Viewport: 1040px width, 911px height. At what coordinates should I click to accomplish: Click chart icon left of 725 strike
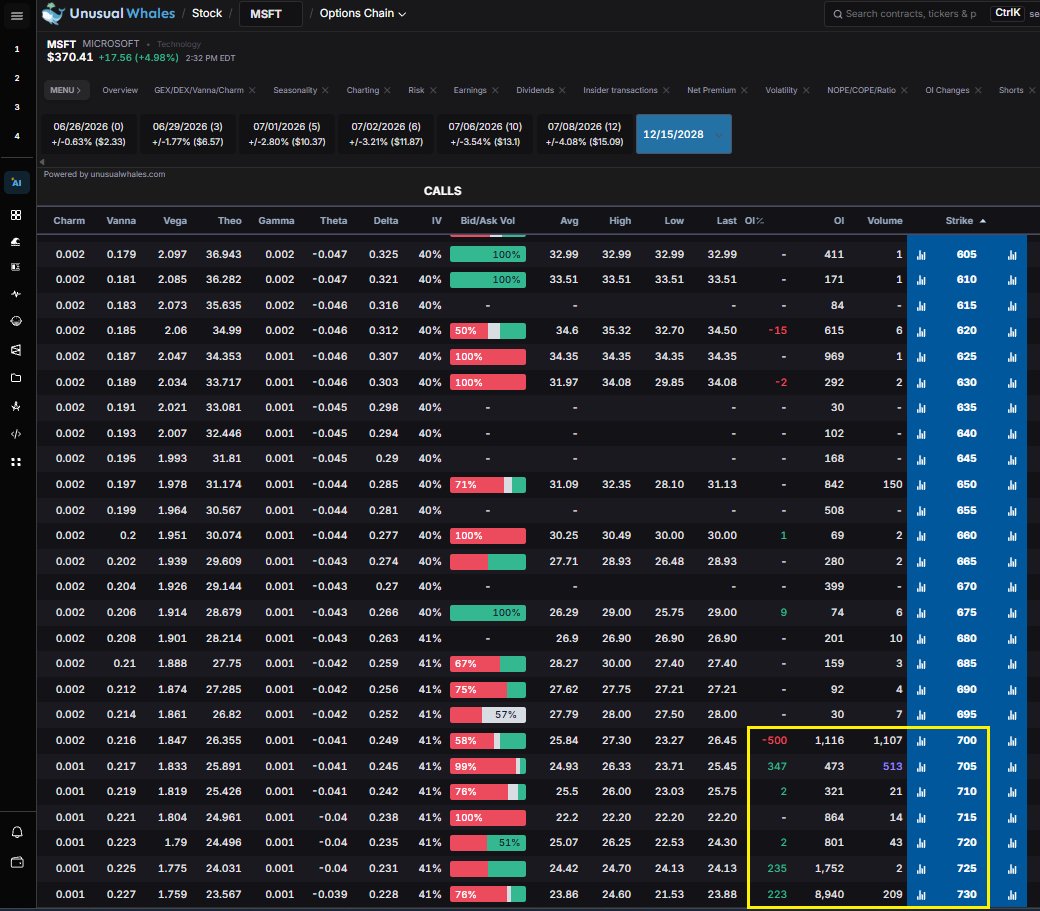tap(921, 869)
